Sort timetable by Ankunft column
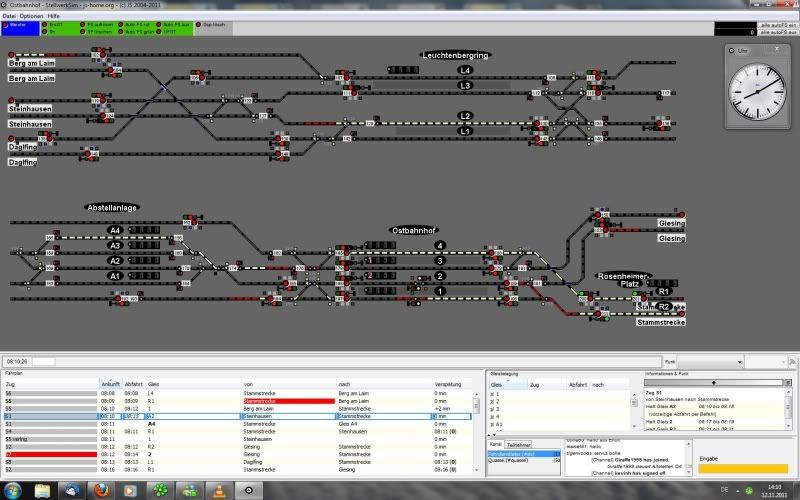 click(x=110, y=384)
